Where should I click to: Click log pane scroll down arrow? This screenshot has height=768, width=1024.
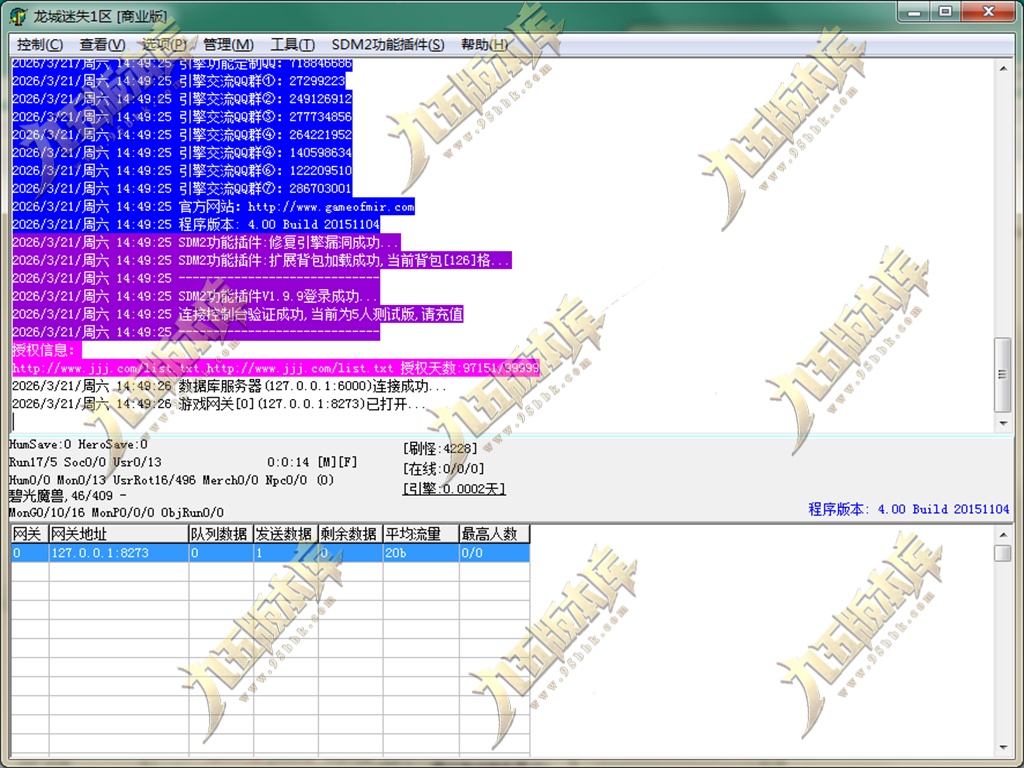(1003, 423)
